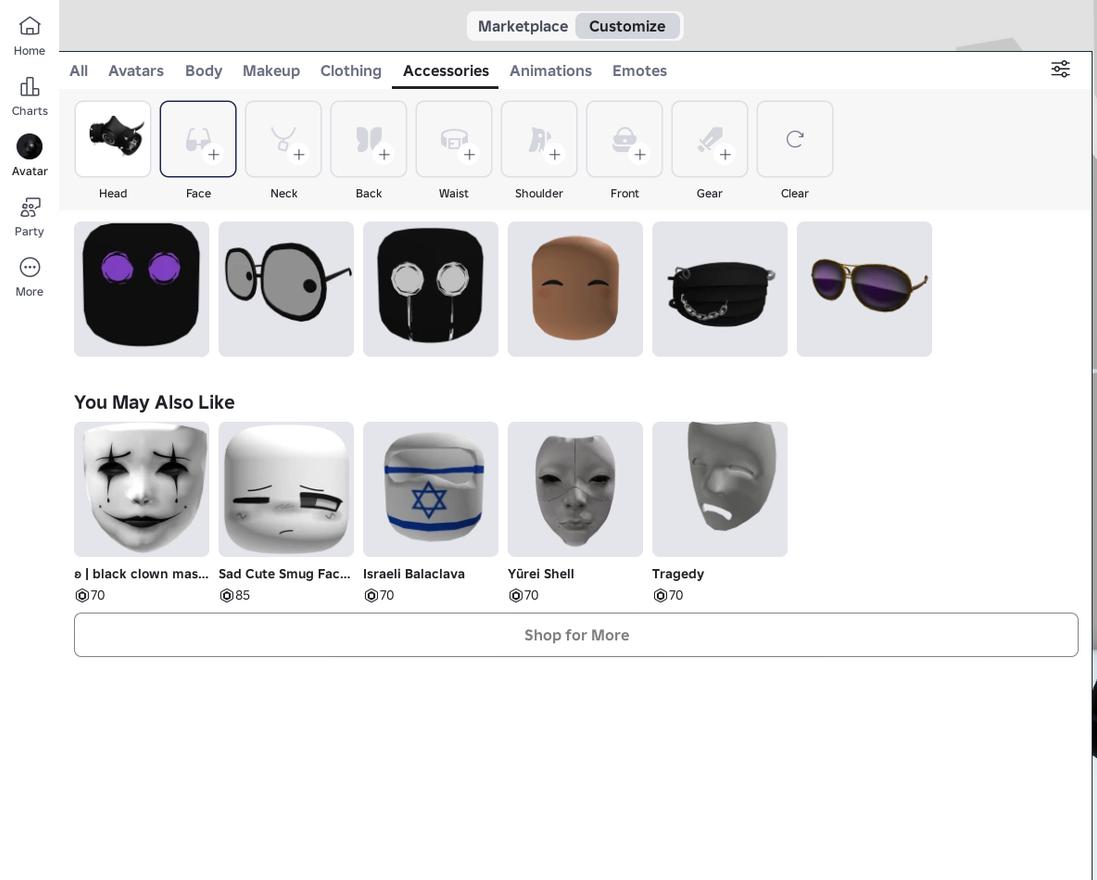Open the Emotes tab
Viewport: 1097px width, 880px height.
(639, 71)
